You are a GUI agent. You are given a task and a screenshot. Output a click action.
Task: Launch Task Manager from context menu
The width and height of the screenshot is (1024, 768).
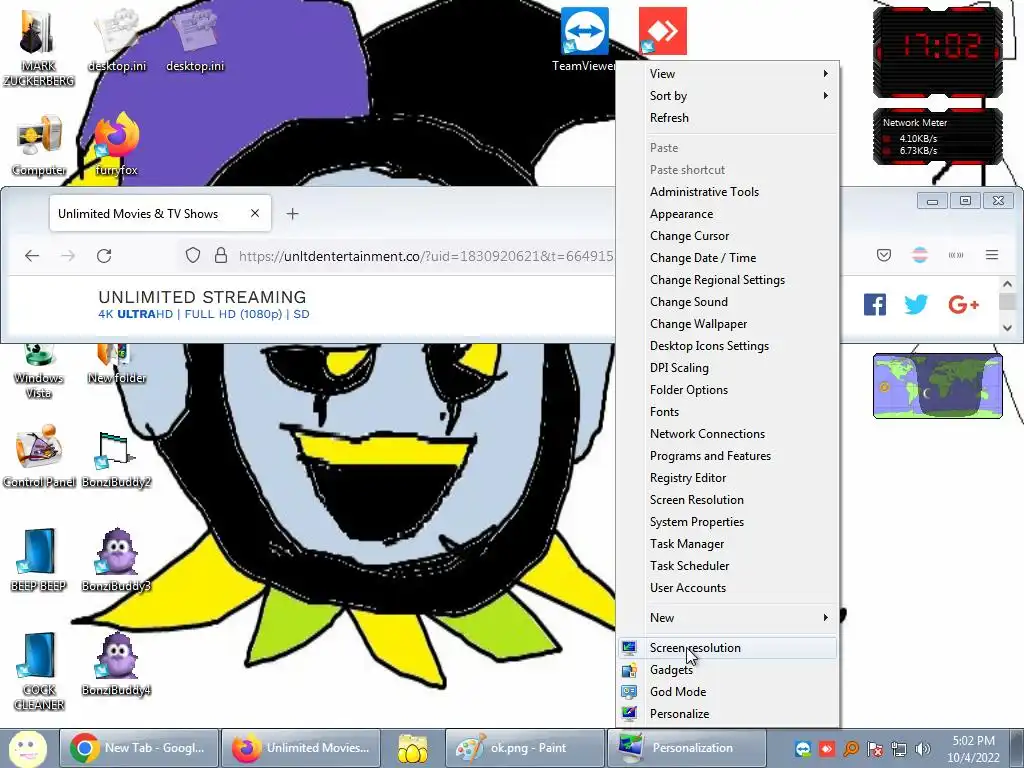coord(728,544)
